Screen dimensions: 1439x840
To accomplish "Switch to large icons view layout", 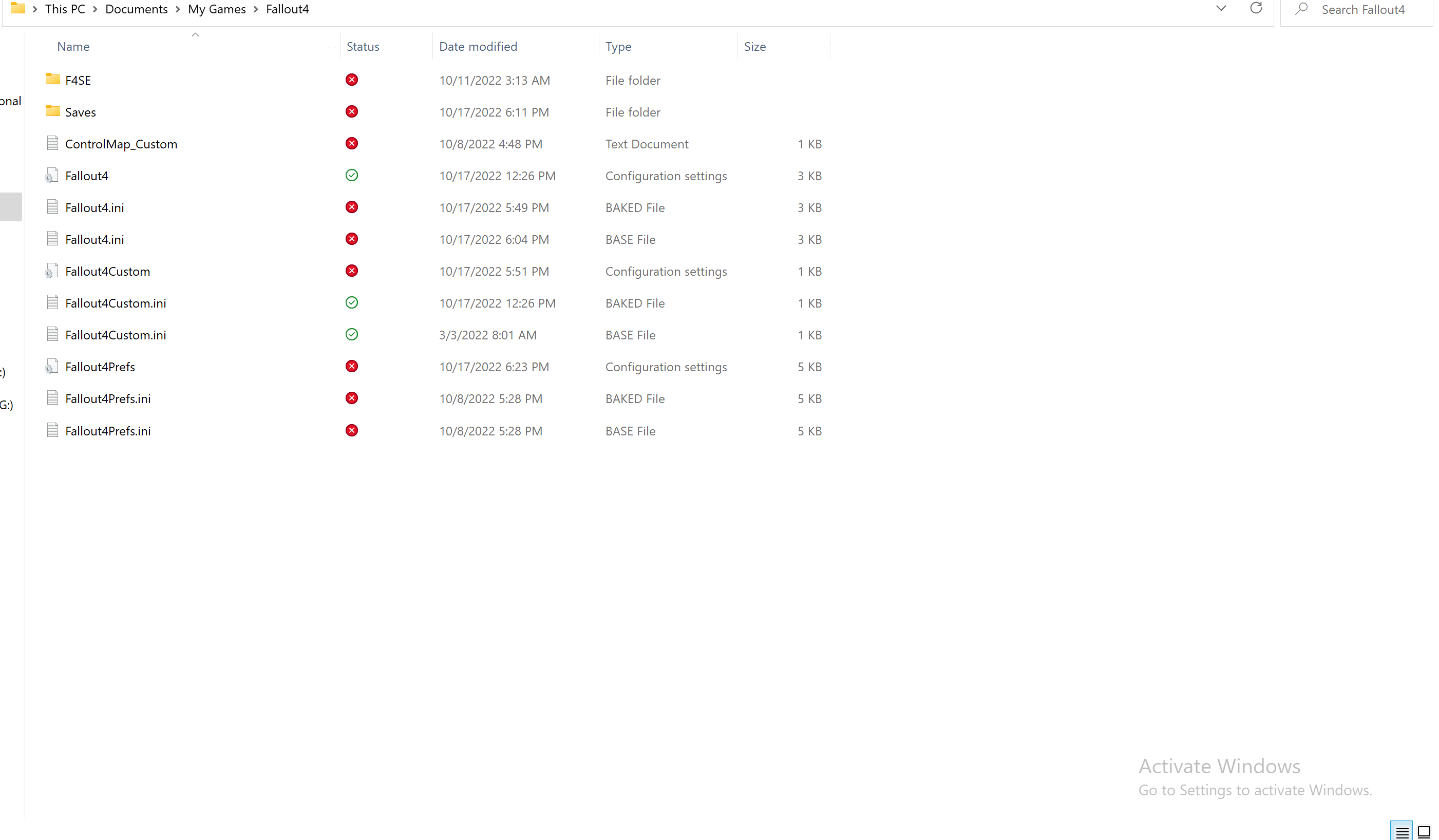I will tap(1424, 833).
